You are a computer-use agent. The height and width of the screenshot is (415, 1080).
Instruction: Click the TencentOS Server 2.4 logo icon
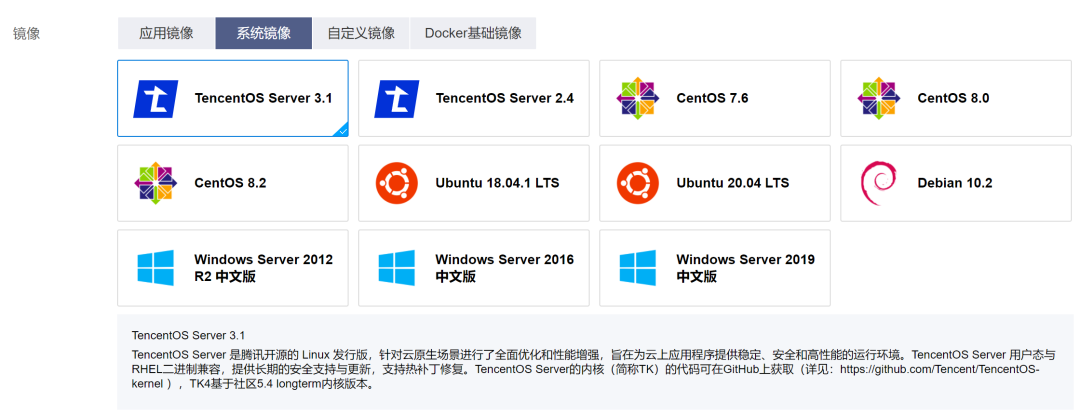(x=397, y=98)
